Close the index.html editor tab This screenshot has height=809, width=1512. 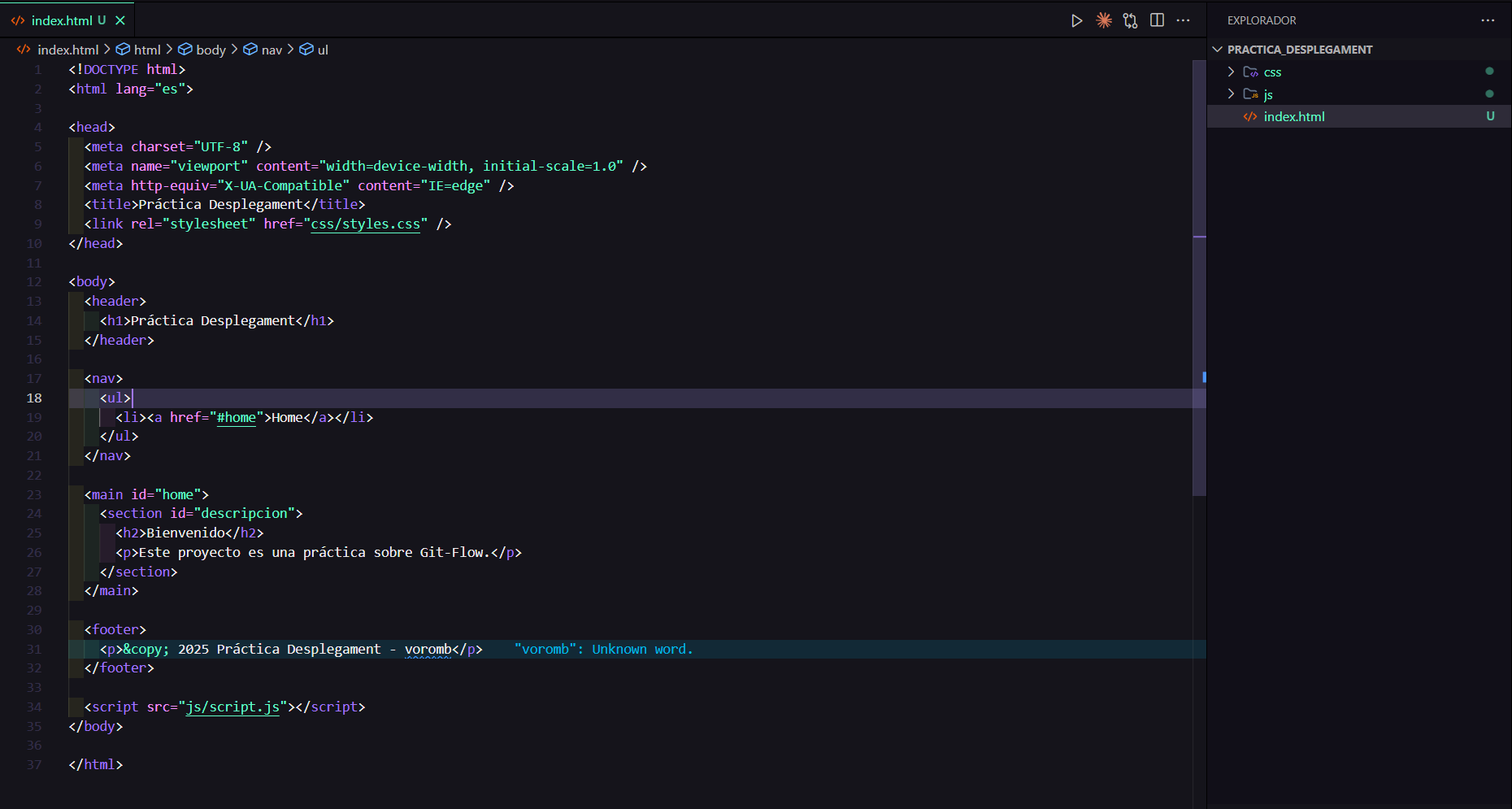(x=120, y=20)
